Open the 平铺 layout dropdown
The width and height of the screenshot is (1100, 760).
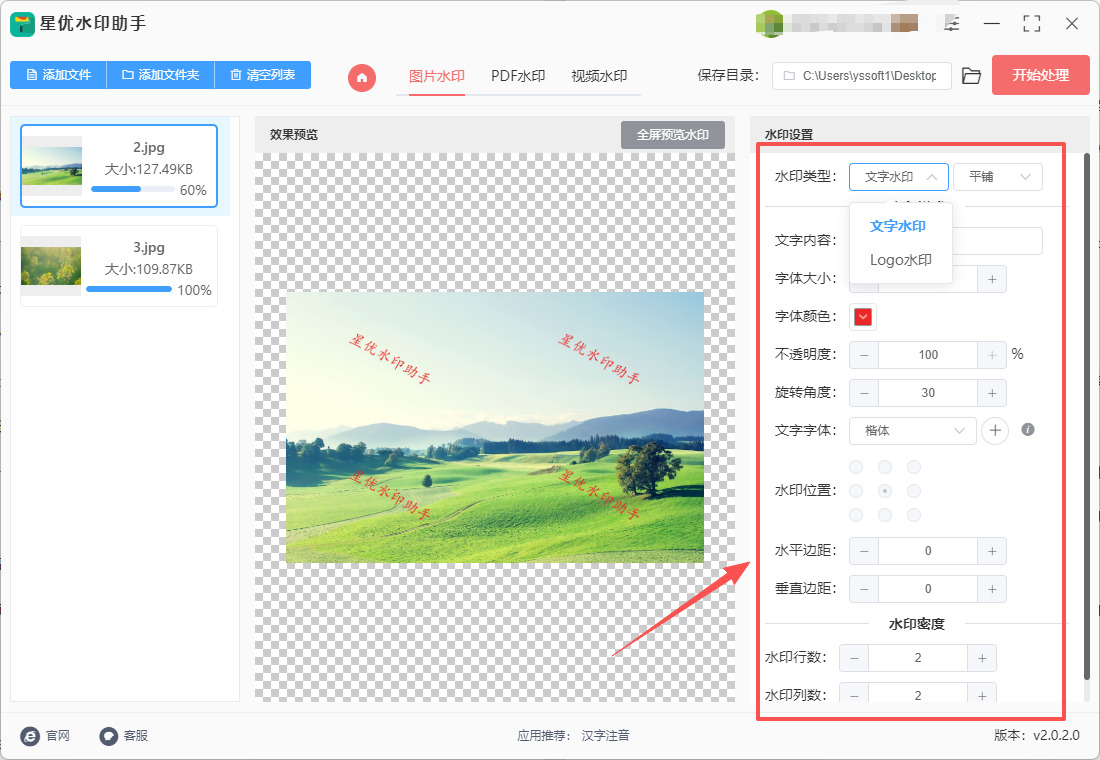[998, 177]
